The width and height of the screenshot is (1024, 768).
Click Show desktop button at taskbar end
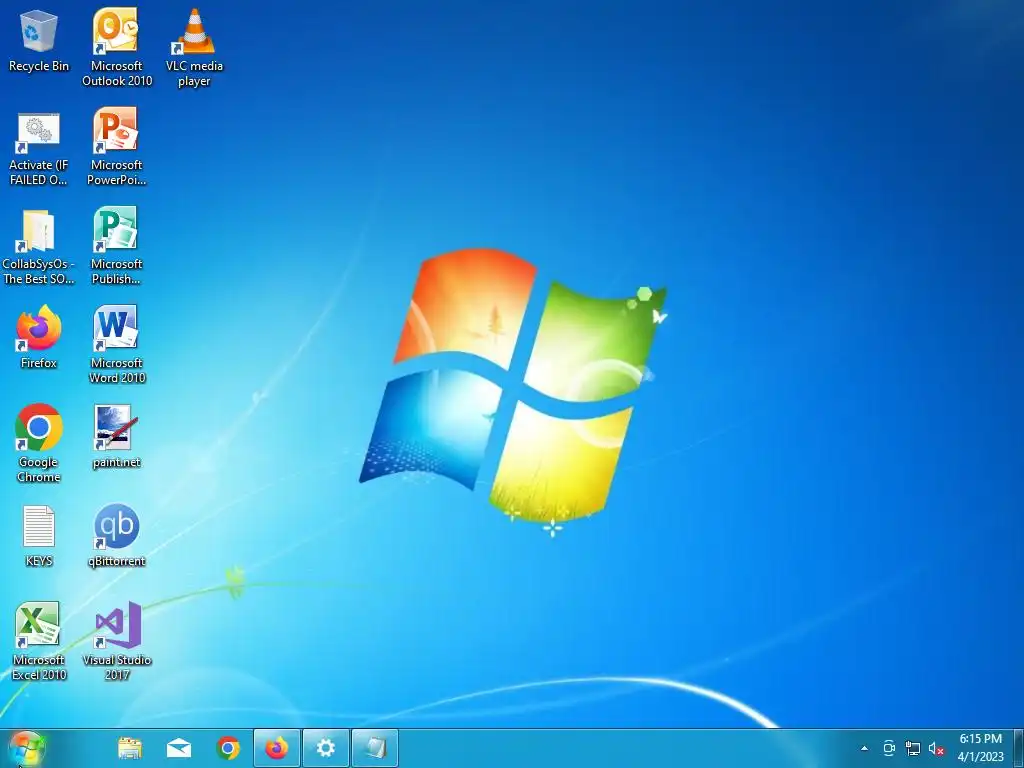[x=1018, y=748]
